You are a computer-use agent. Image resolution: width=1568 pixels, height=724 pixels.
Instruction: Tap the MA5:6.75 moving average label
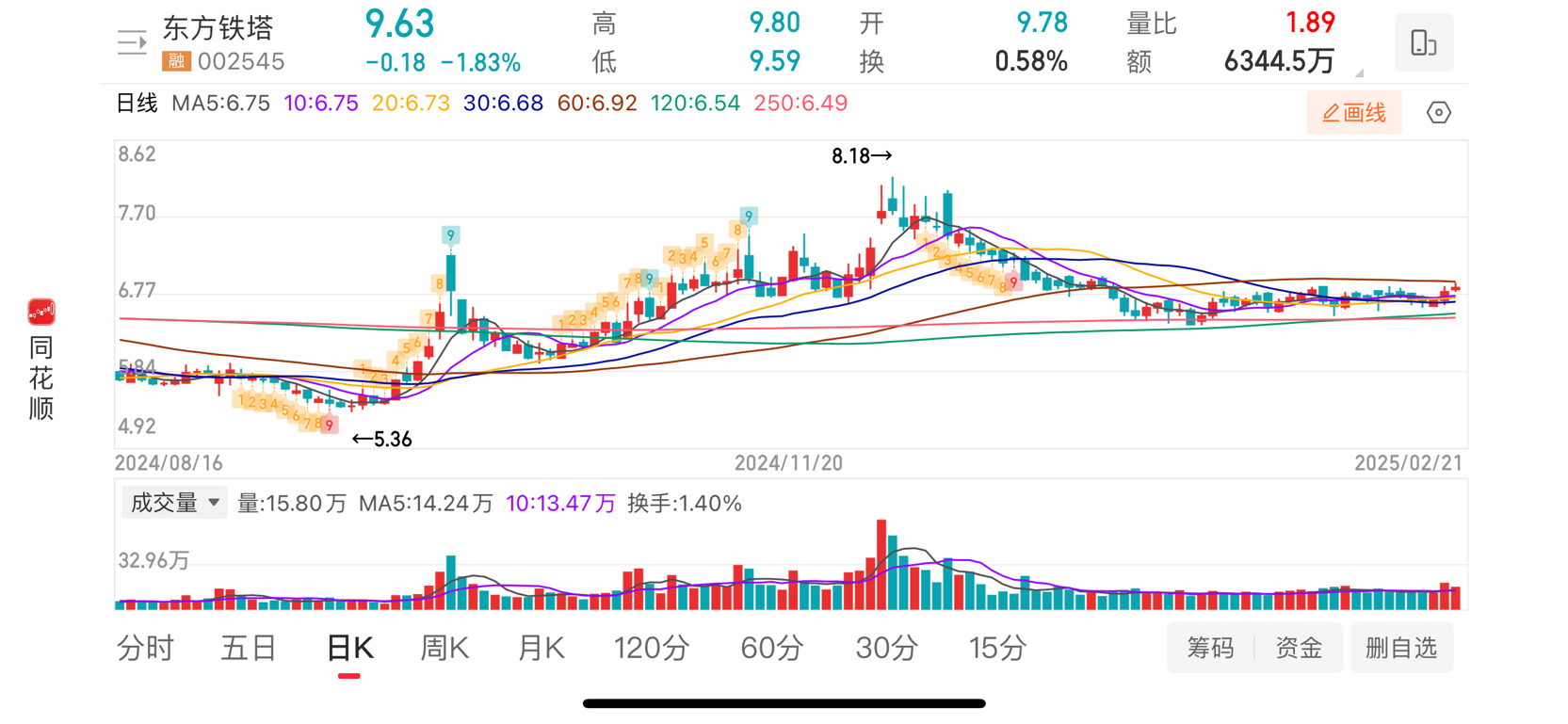(220, 104)
